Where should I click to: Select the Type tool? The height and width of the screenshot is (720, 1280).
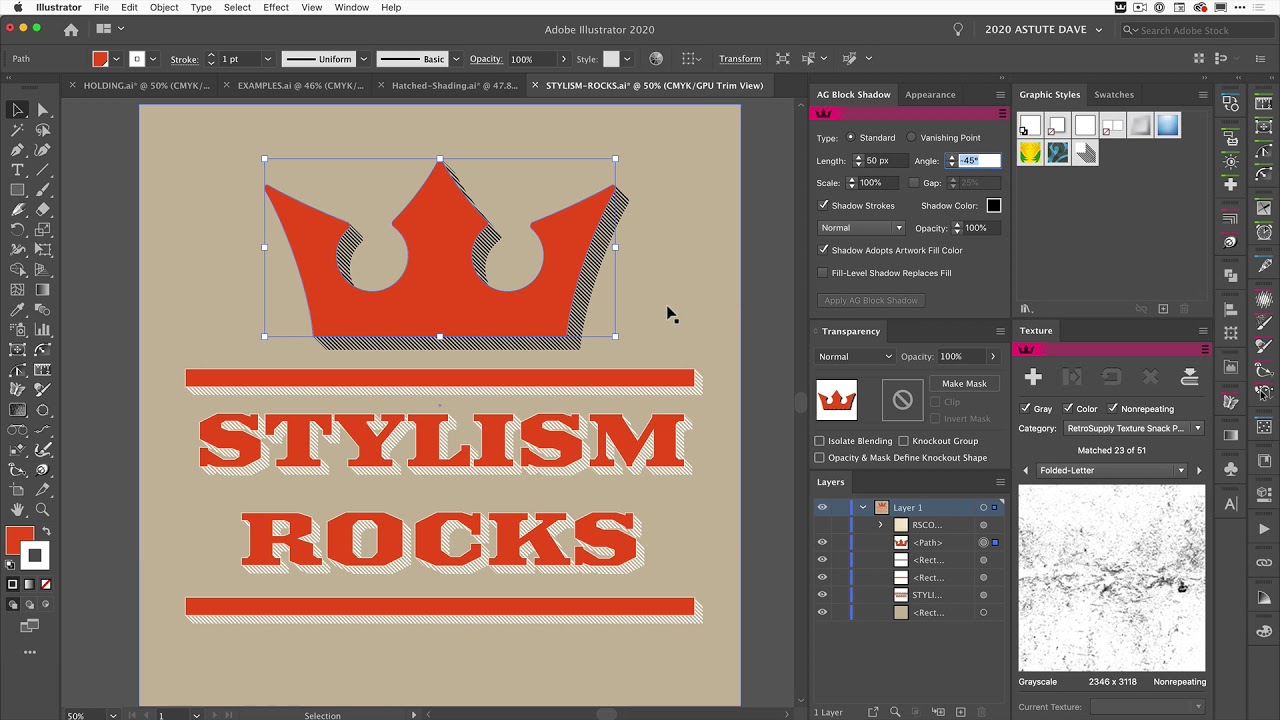18,170
